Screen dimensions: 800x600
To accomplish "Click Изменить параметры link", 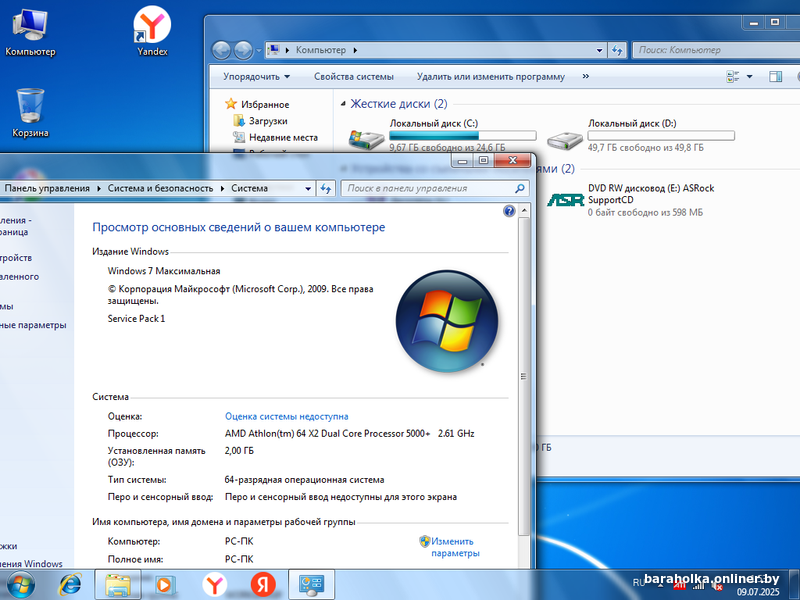I will coord(455,547).
